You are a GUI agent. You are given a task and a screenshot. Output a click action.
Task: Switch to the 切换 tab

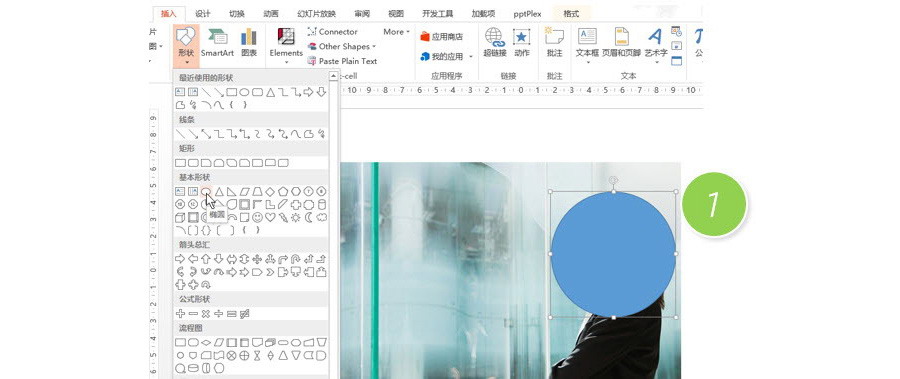tap(236, 14)
